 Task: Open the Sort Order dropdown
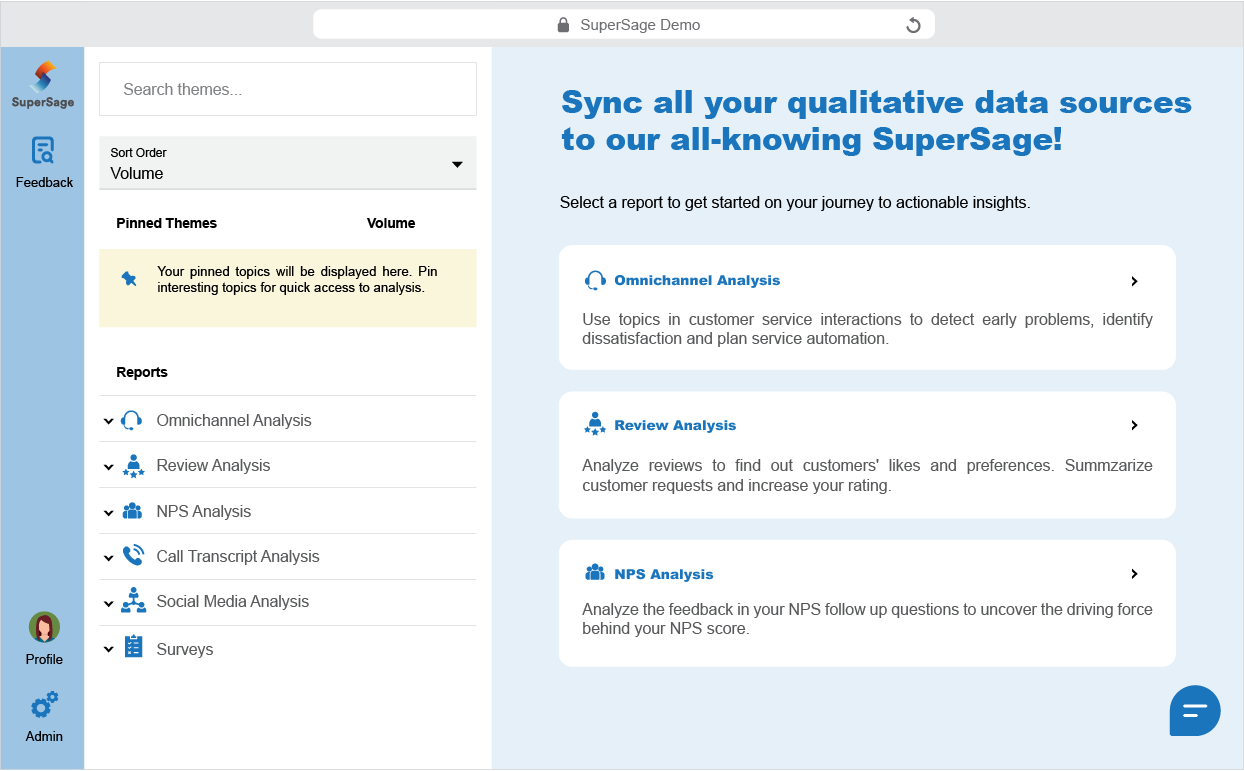(288, 163)
